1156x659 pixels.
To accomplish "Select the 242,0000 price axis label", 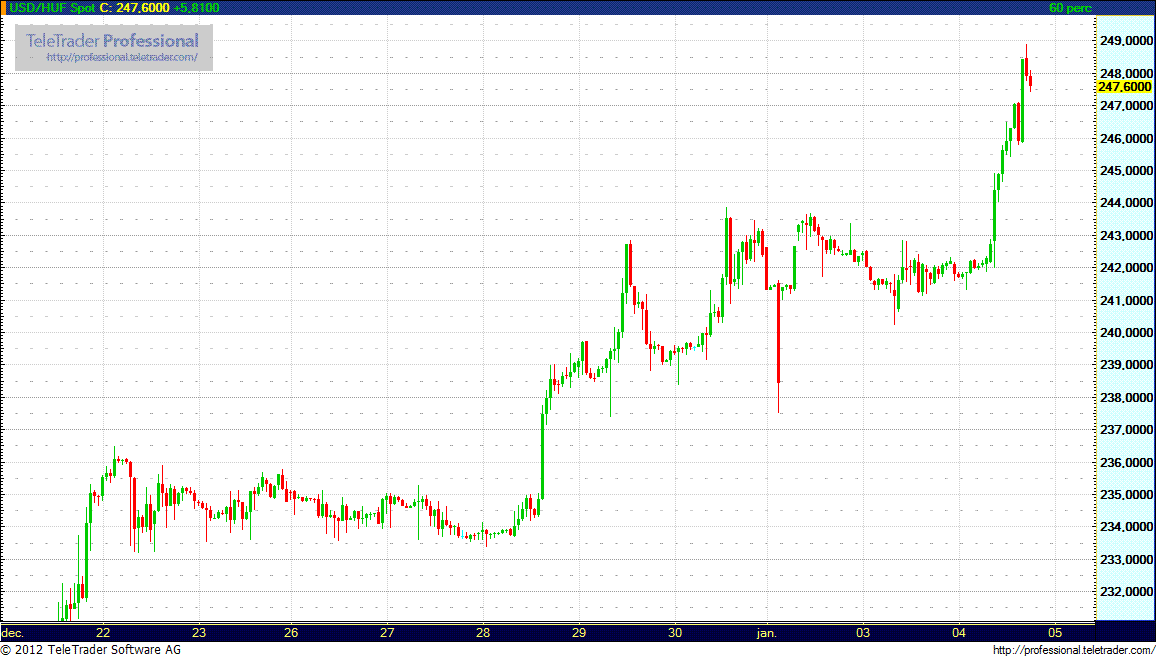I will click(x=1127, y=268).
